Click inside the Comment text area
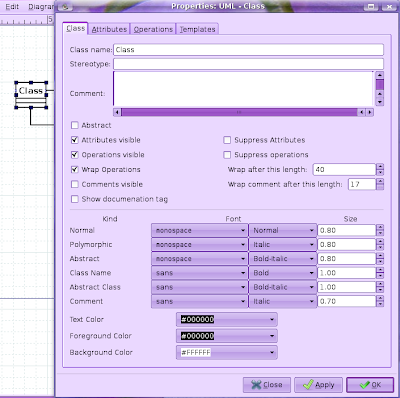Screen dimensions: 400x398 [x=243, y=89]
